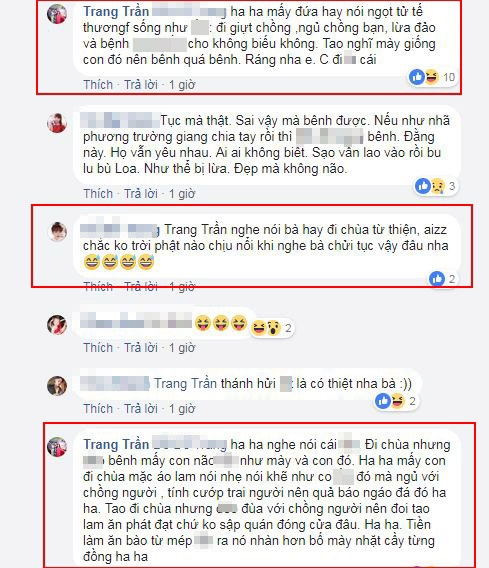489x568 pixels.
Task: Open like and sad reactions count of 3
Action: click(436, 186)
